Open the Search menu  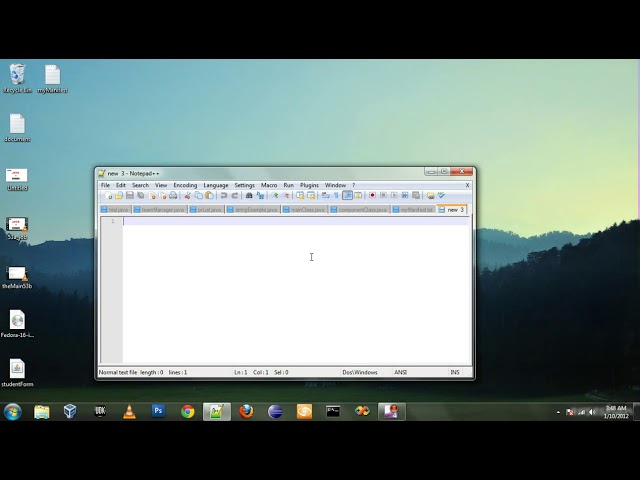coord(140,185)
